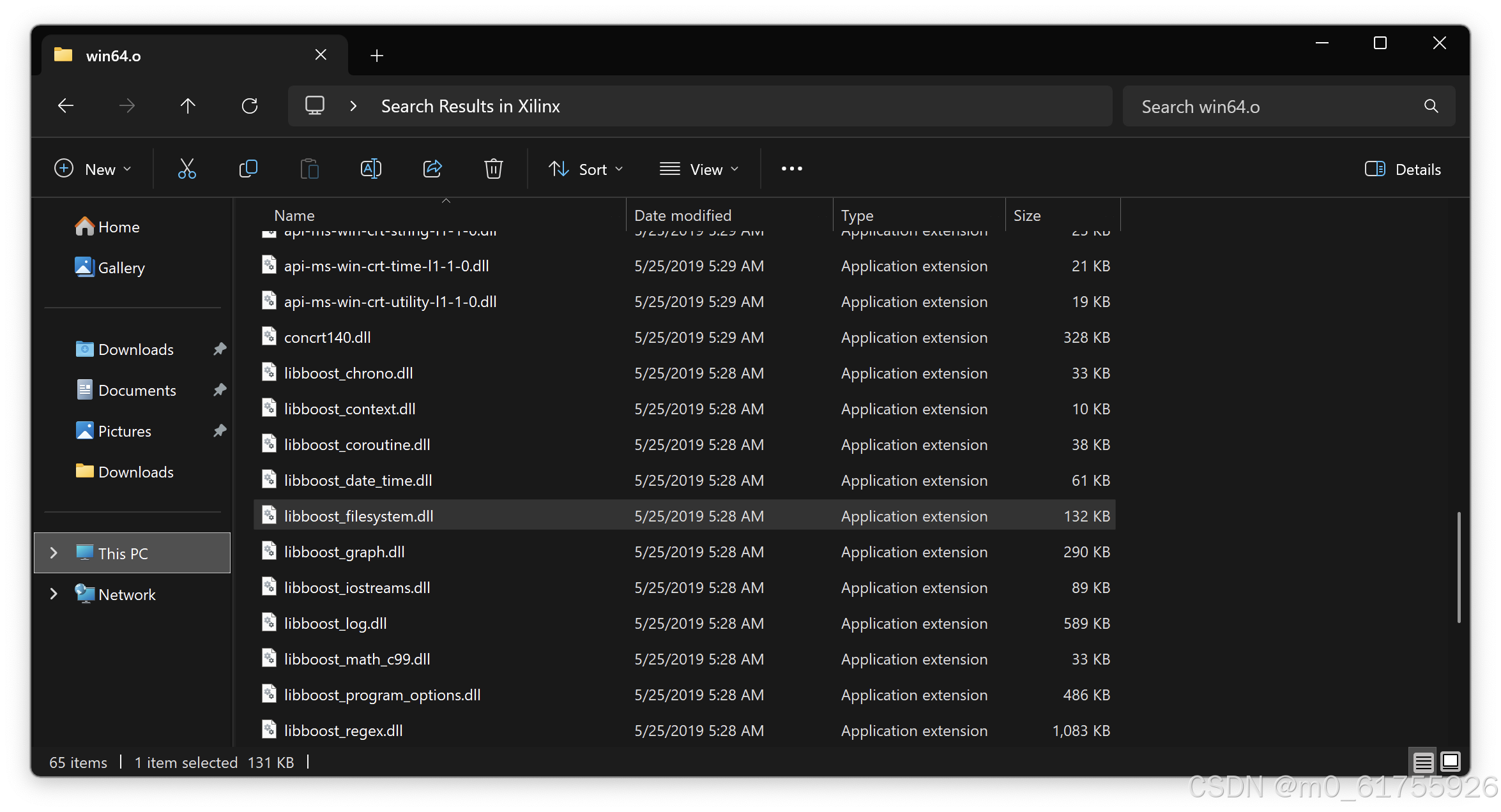Click the Share icon
Image resolution: width=1501 pixels, height=812 pixels.
tap(432, 169)
